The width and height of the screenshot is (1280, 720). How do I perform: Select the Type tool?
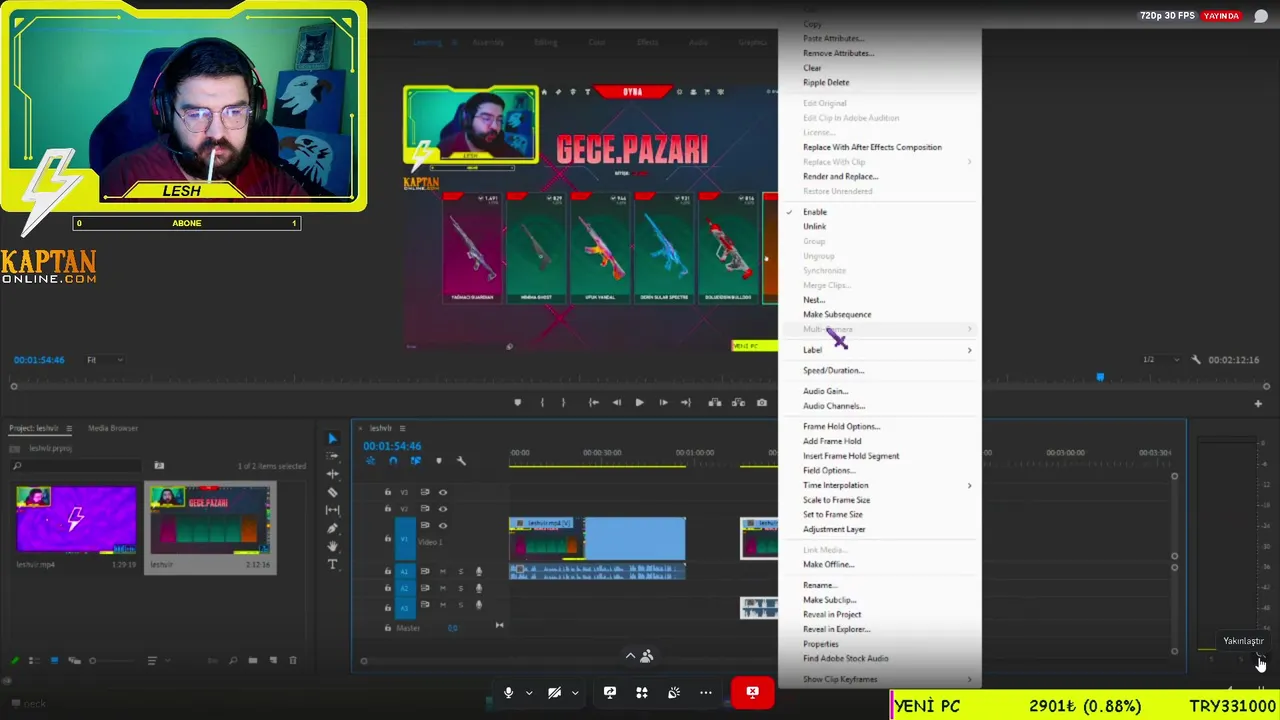click(333, 564)
